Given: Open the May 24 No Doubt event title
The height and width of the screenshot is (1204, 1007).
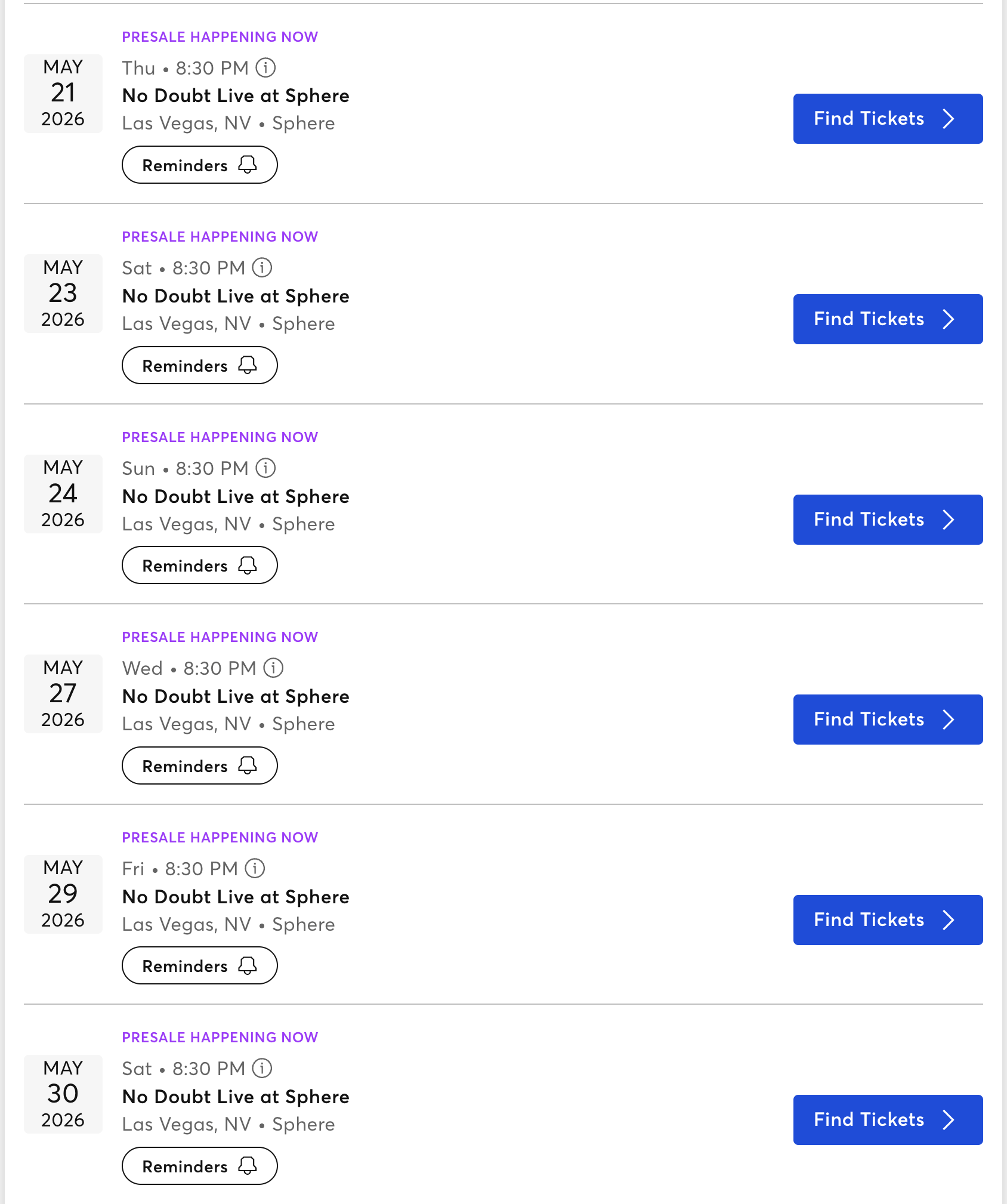Looking at the screenshot, I should tap(236, 496).
